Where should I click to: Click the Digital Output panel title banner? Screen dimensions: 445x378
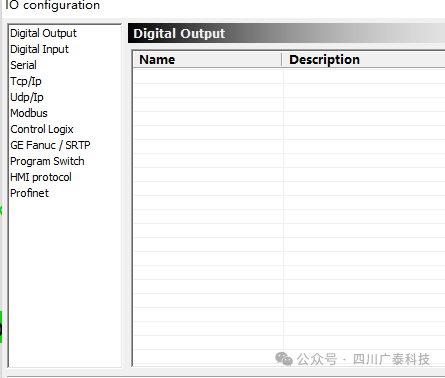click(286, 33)
